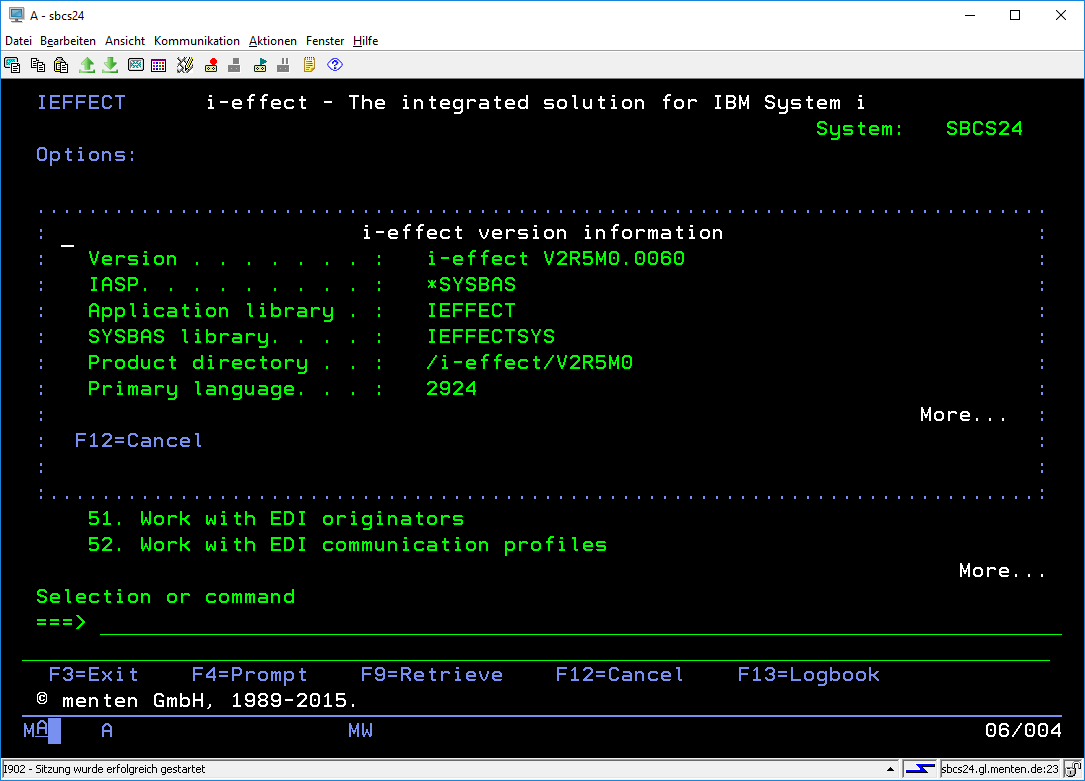The width and height of the screenshot is (1085, 781).
Task: Click the padlock security icon in status bar
Action: tap(1073, 769)
